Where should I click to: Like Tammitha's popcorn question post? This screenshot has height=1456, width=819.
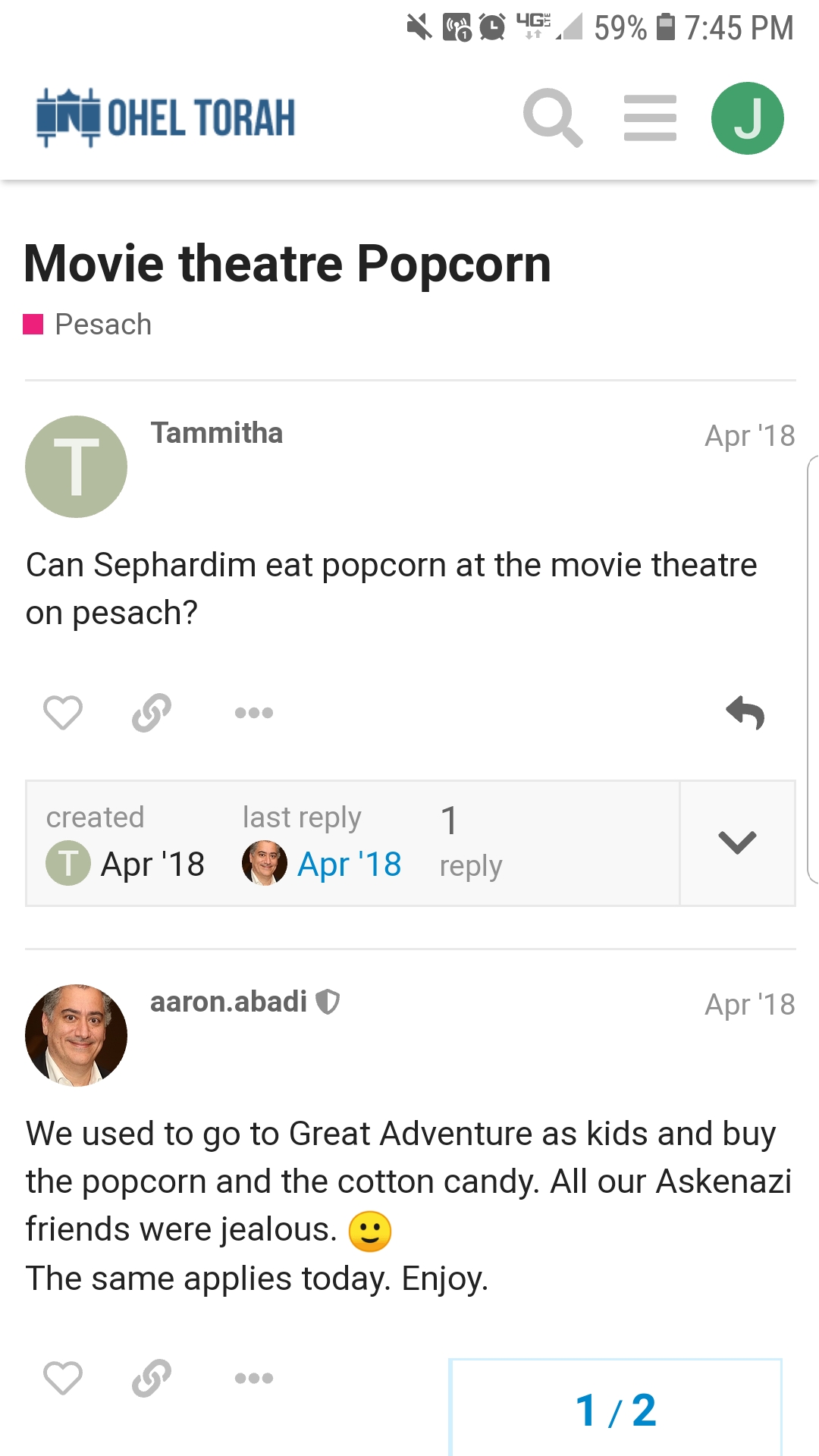coord(63,712)
